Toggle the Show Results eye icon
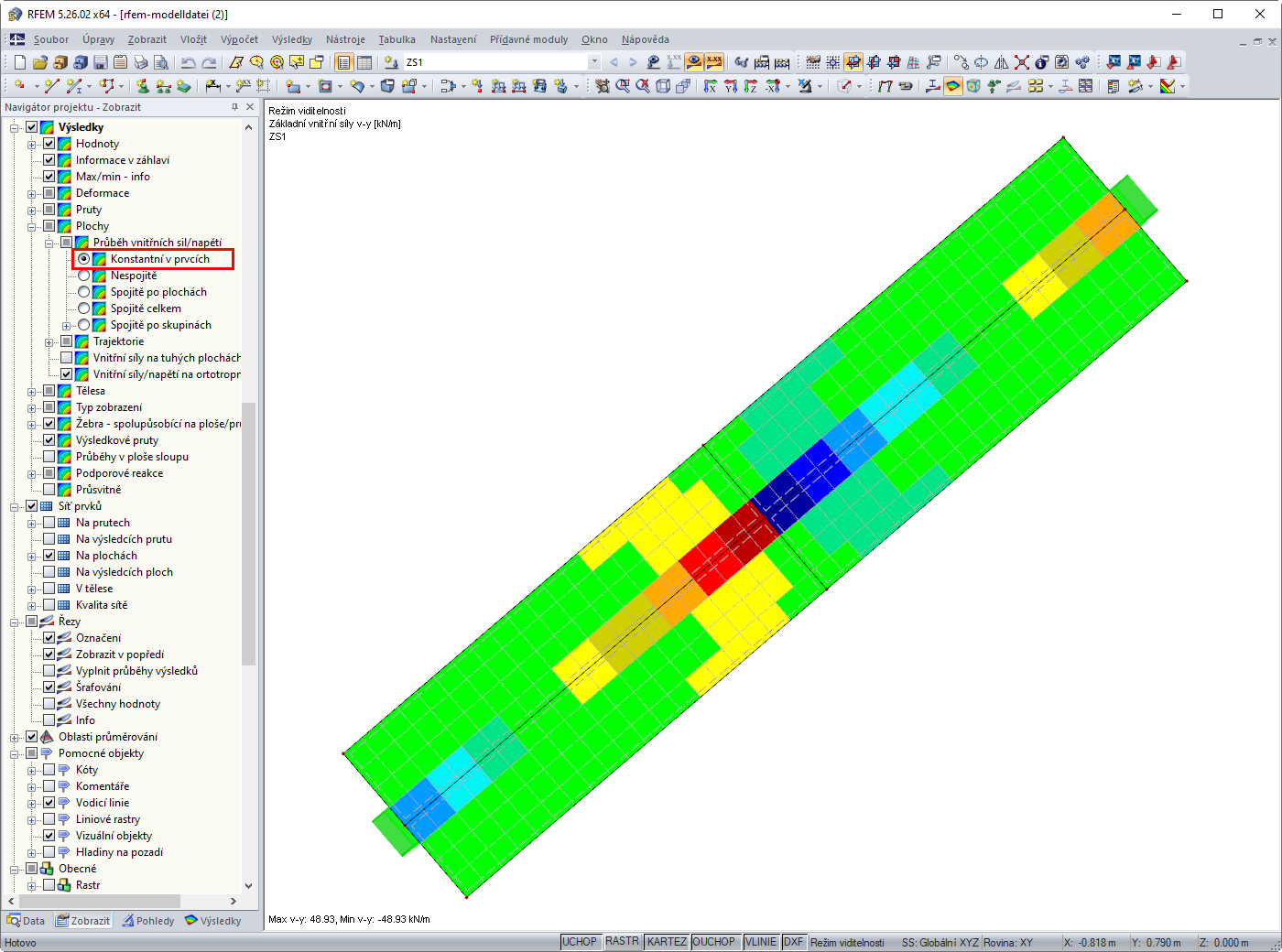1282x952 pixels. (694, 62)
